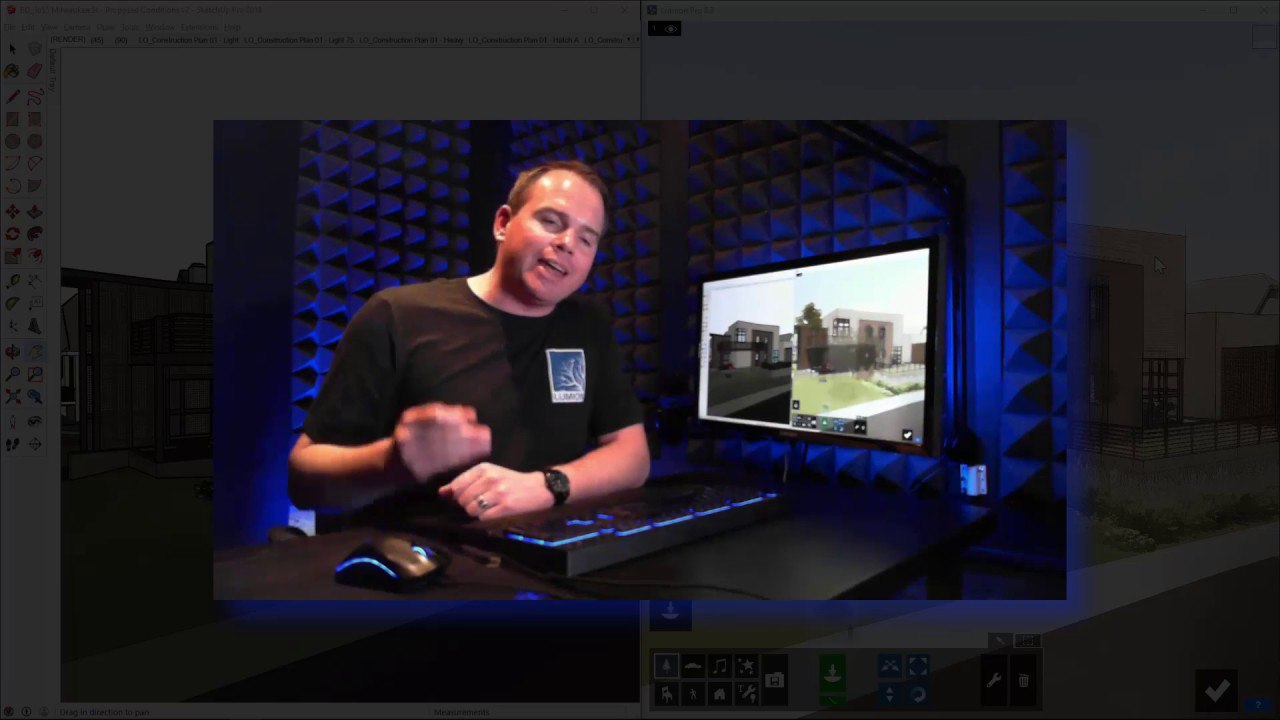Image resolution: width=1280 pixels, height=720 pixels.
Task: Choose Lumion Outdoor category house icon
Action: tap(720, 693)
